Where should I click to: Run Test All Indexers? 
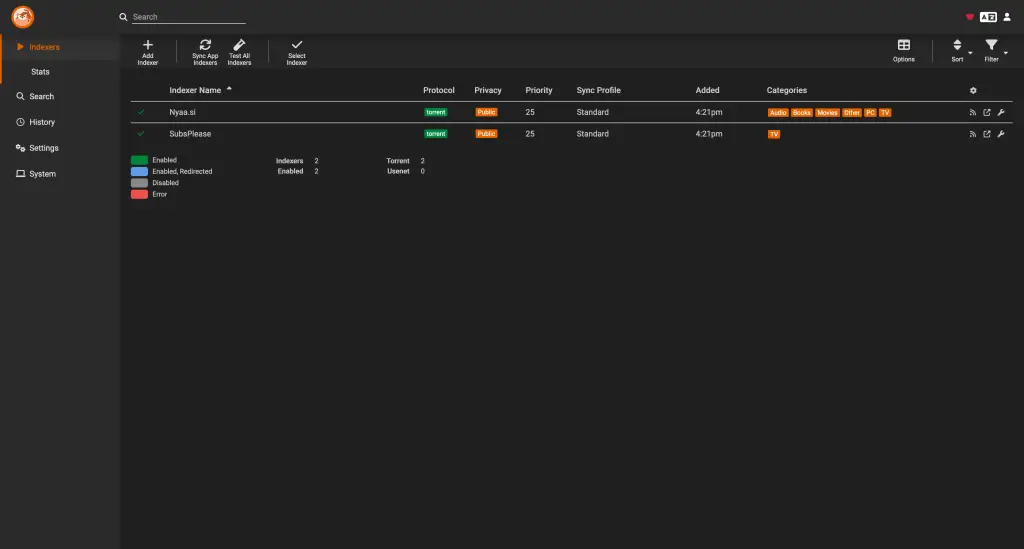239,52
